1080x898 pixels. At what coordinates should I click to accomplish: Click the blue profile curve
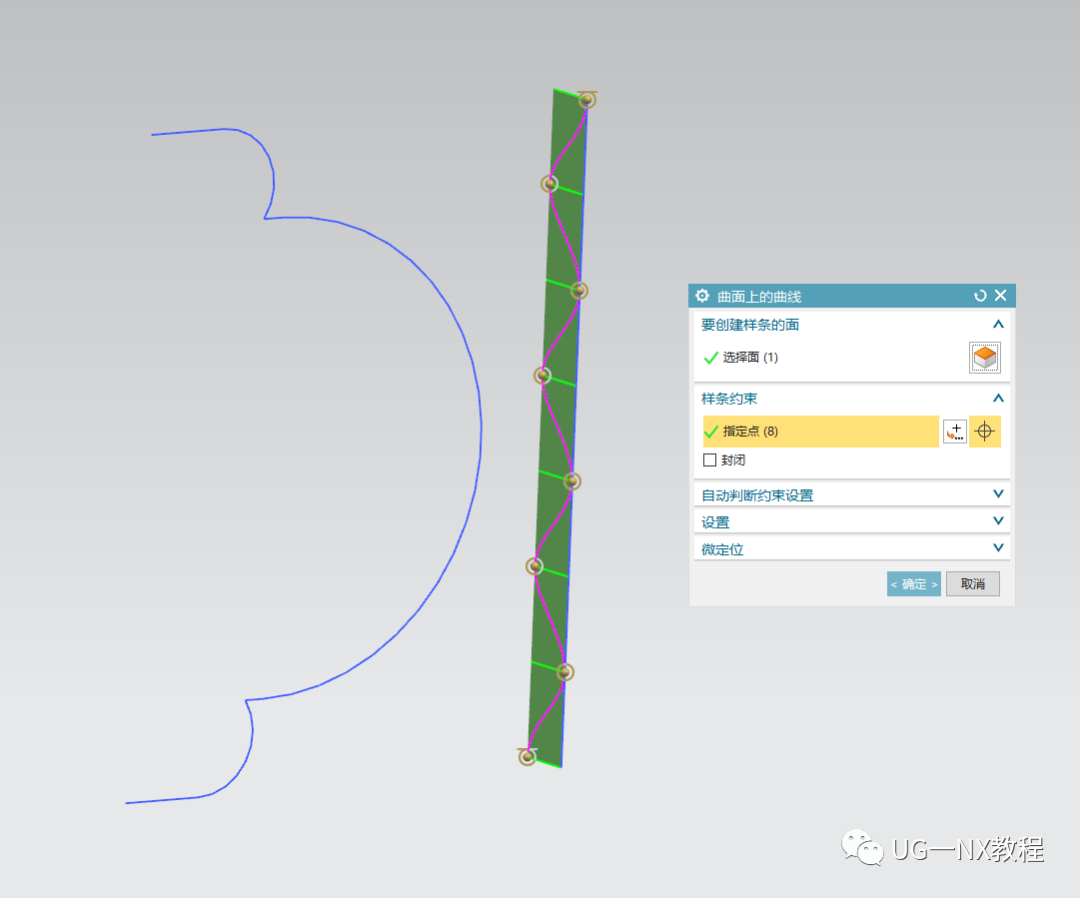point(480,427)
